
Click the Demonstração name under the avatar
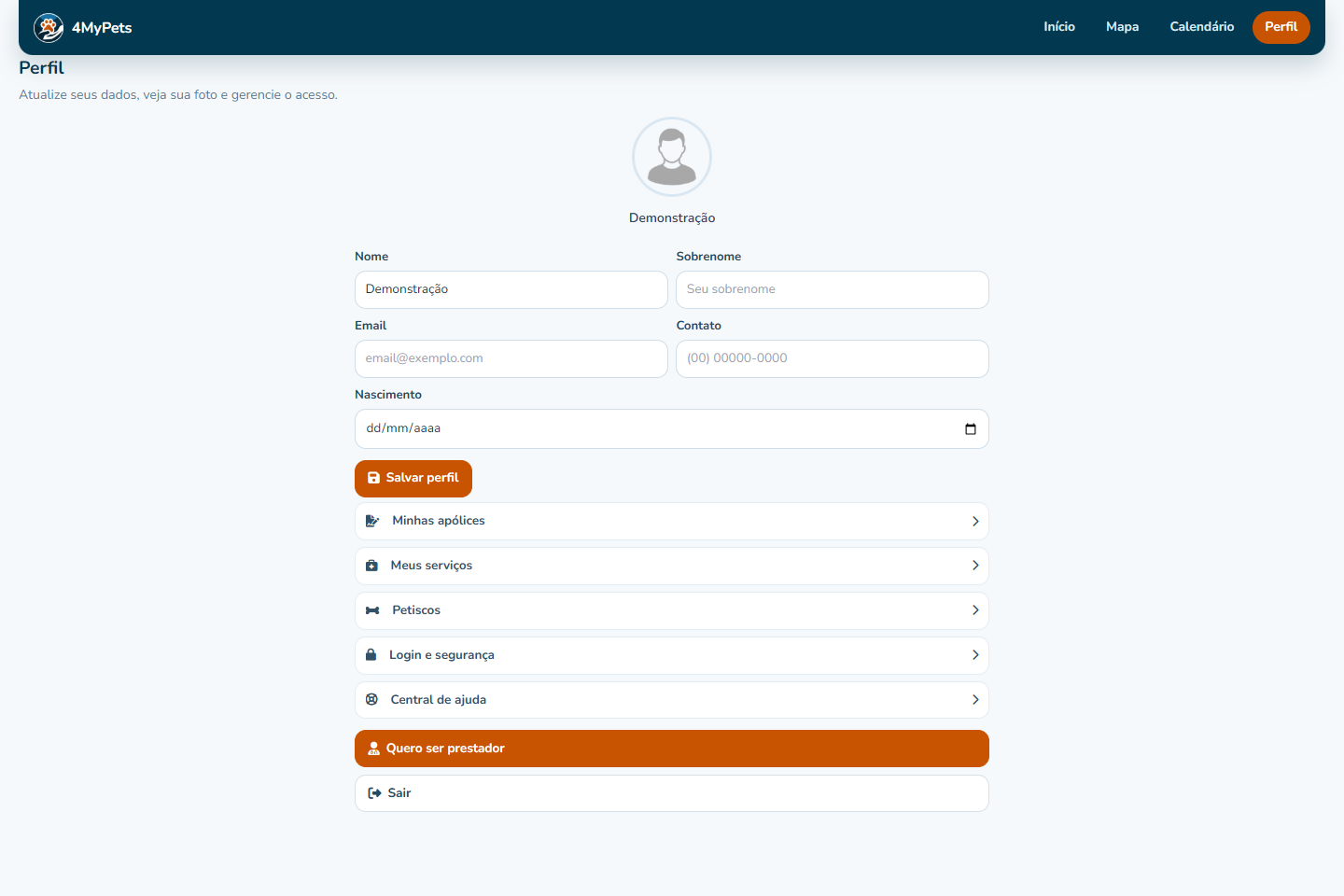(672, 218)
